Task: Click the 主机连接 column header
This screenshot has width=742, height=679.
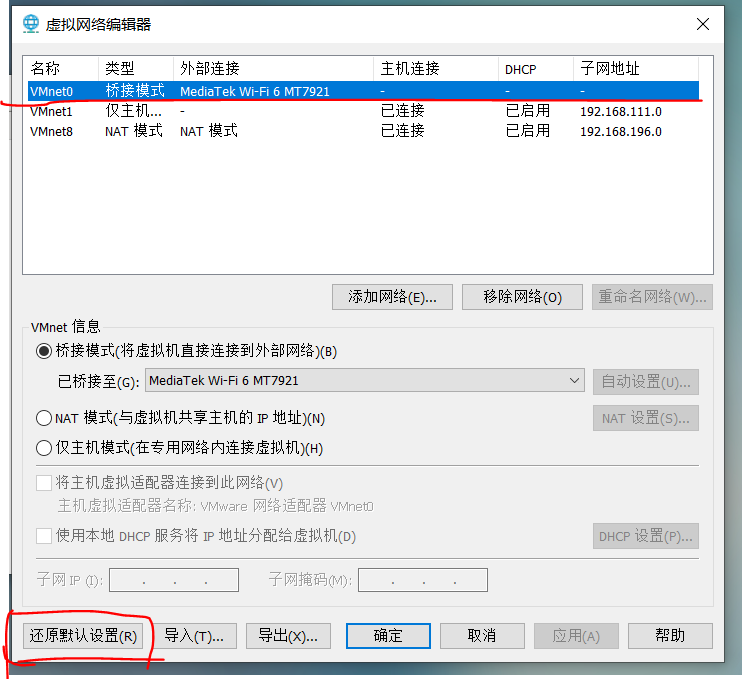Action: click(x=436, y=69)
